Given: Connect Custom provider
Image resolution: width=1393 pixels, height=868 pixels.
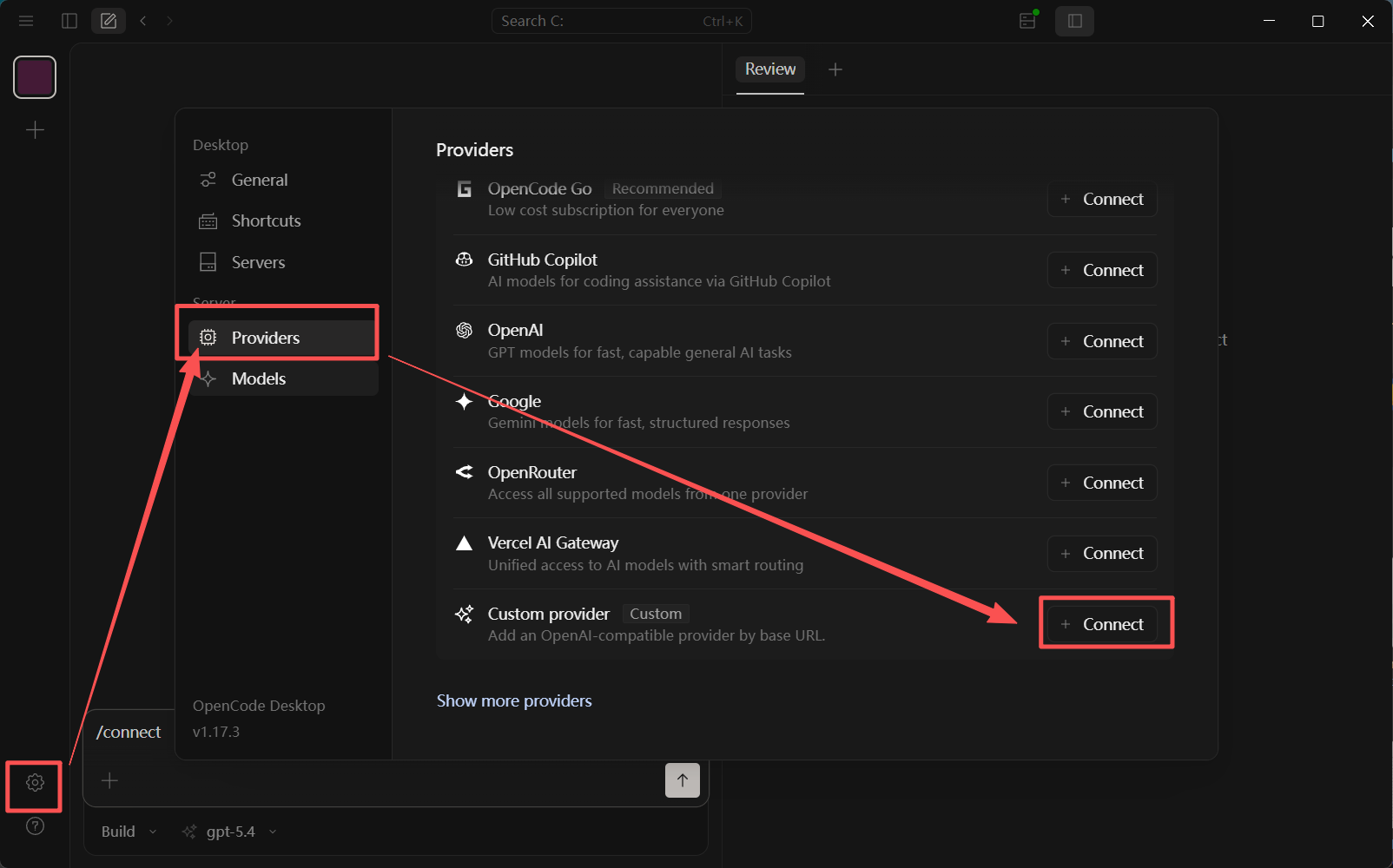Looking at the screenshot, I should click(1102, 624).
